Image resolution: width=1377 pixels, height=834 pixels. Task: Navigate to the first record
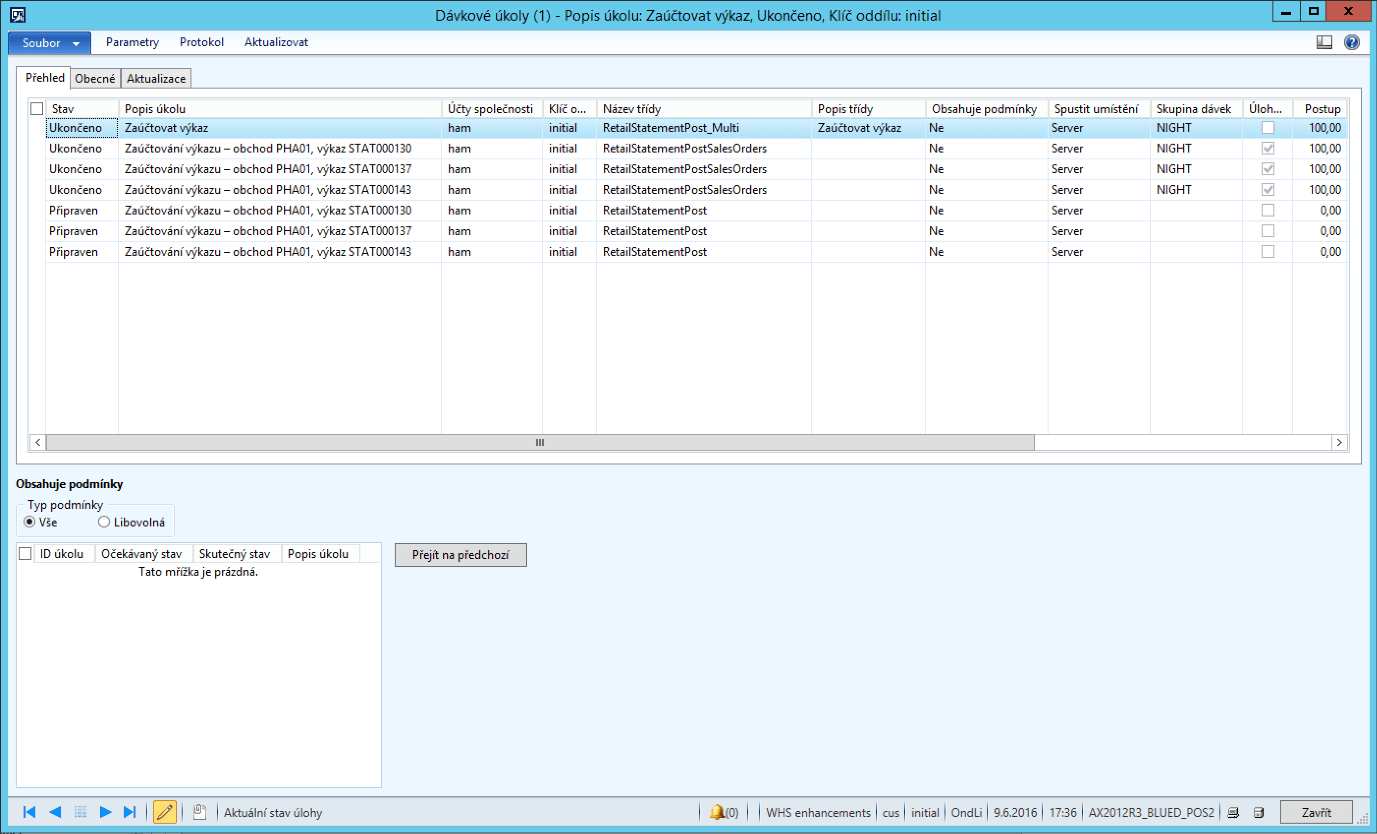point(28,812)
